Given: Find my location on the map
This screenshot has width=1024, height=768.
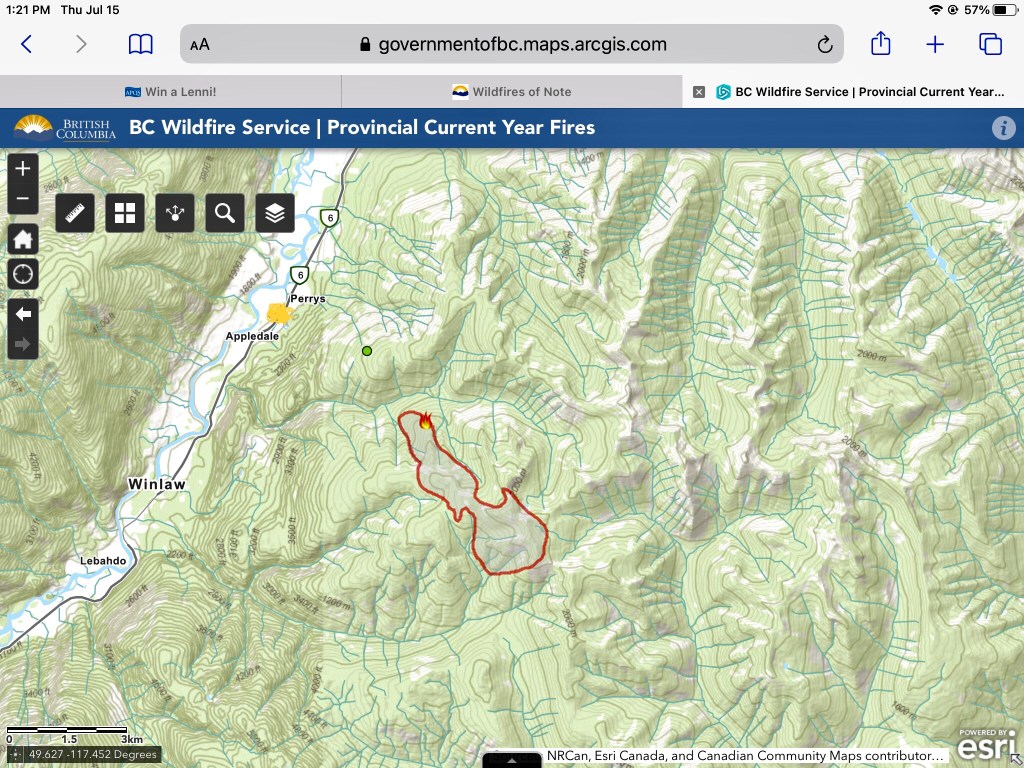Looking at the screenshot, I should (23, 274).
